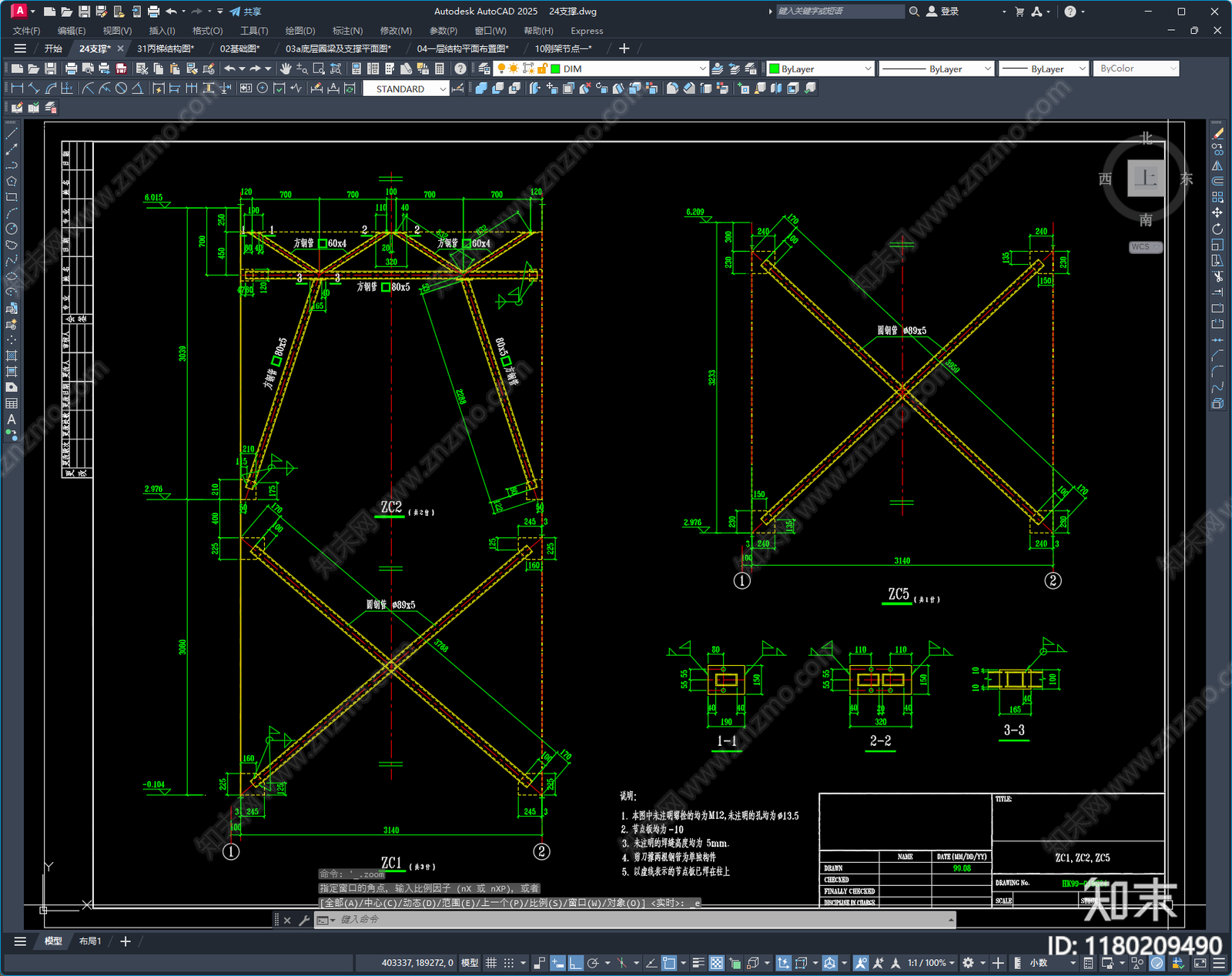Viewport: 1232px width, 976px height.
Task: Click the Diameter dimension icon
Action: pyautogui.click(x=121, y=89)
